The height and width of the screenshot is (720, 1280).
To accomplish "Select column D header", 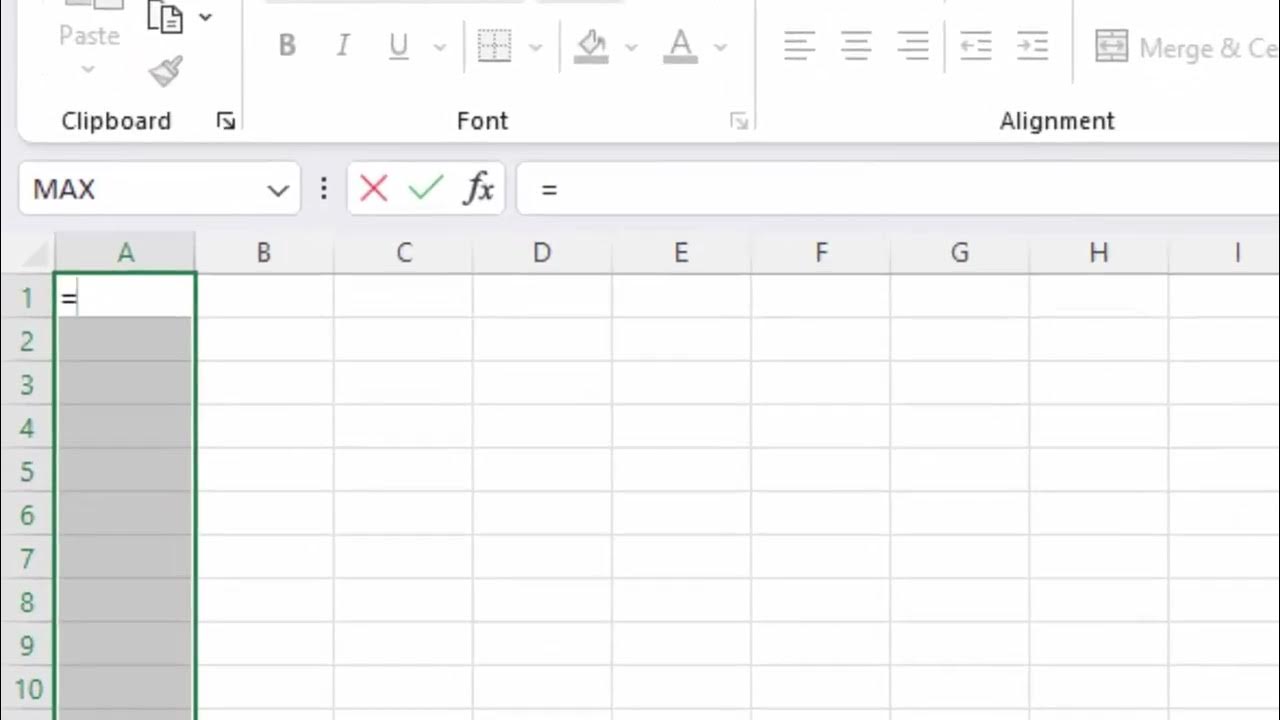I will point(541,253).
